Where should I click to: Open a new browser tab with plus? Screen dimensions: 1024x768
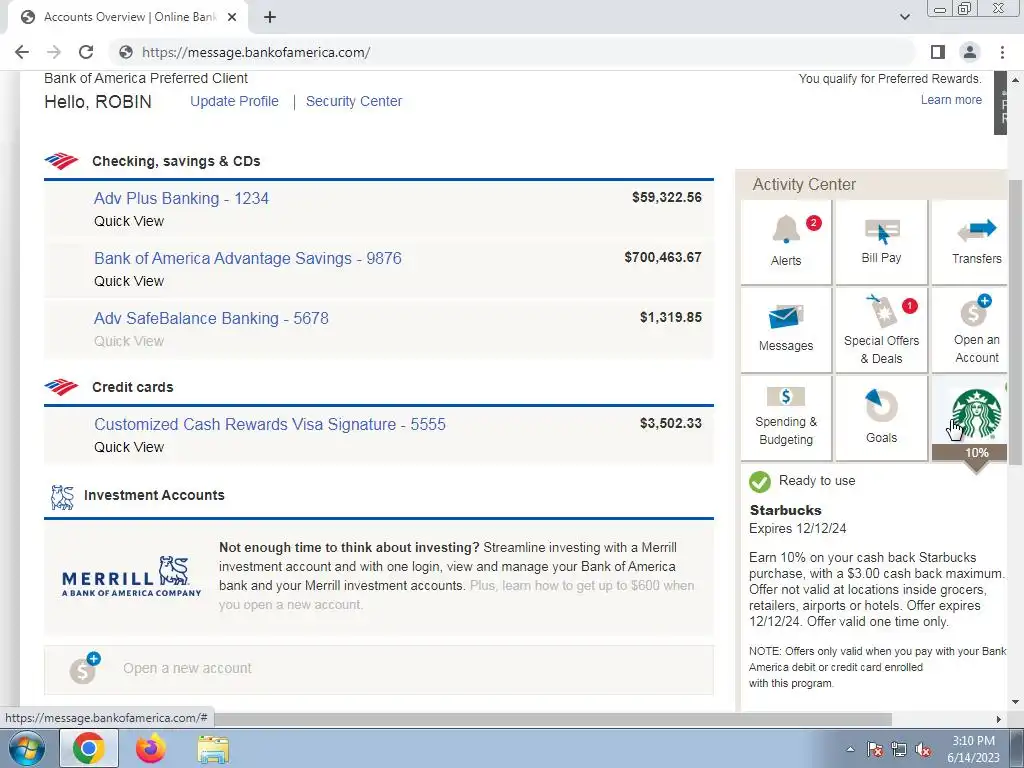(270, 17)
